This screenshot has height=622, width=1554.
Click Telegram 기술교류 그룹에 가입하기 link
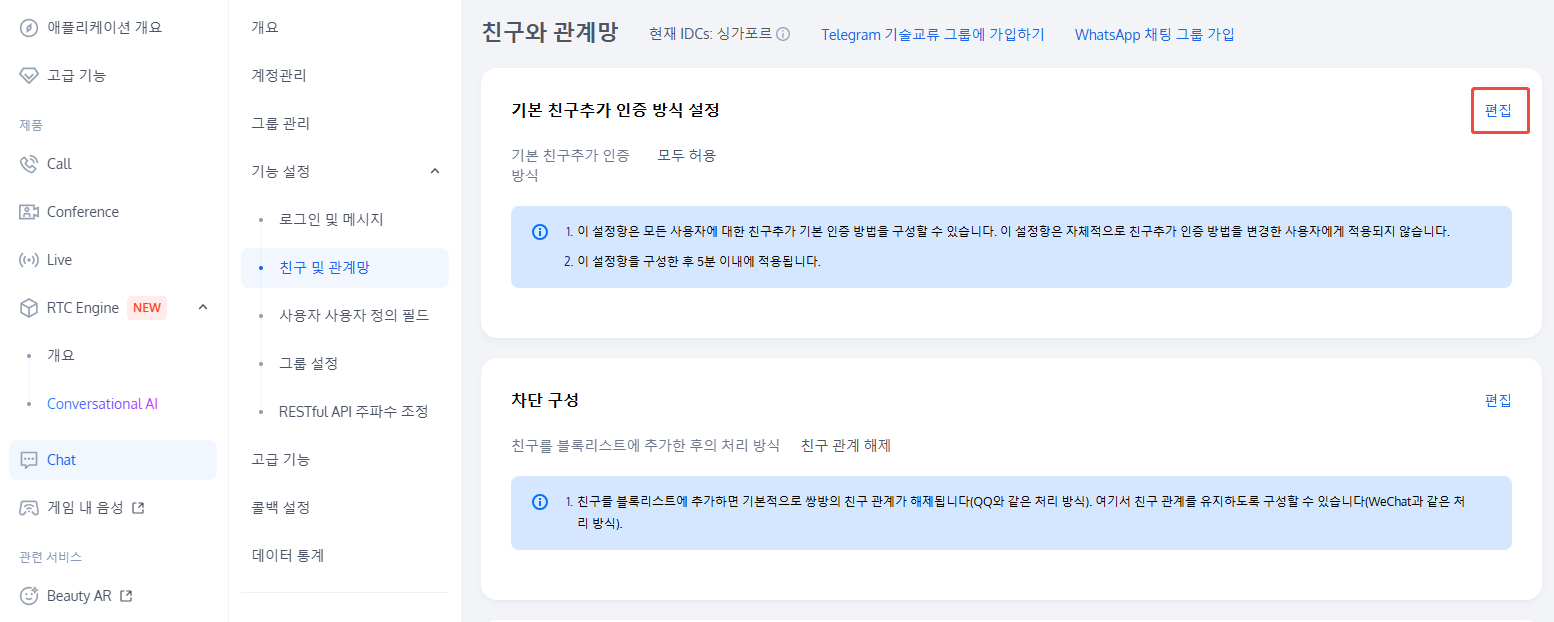pyautogui.click(x=932, y=34)
